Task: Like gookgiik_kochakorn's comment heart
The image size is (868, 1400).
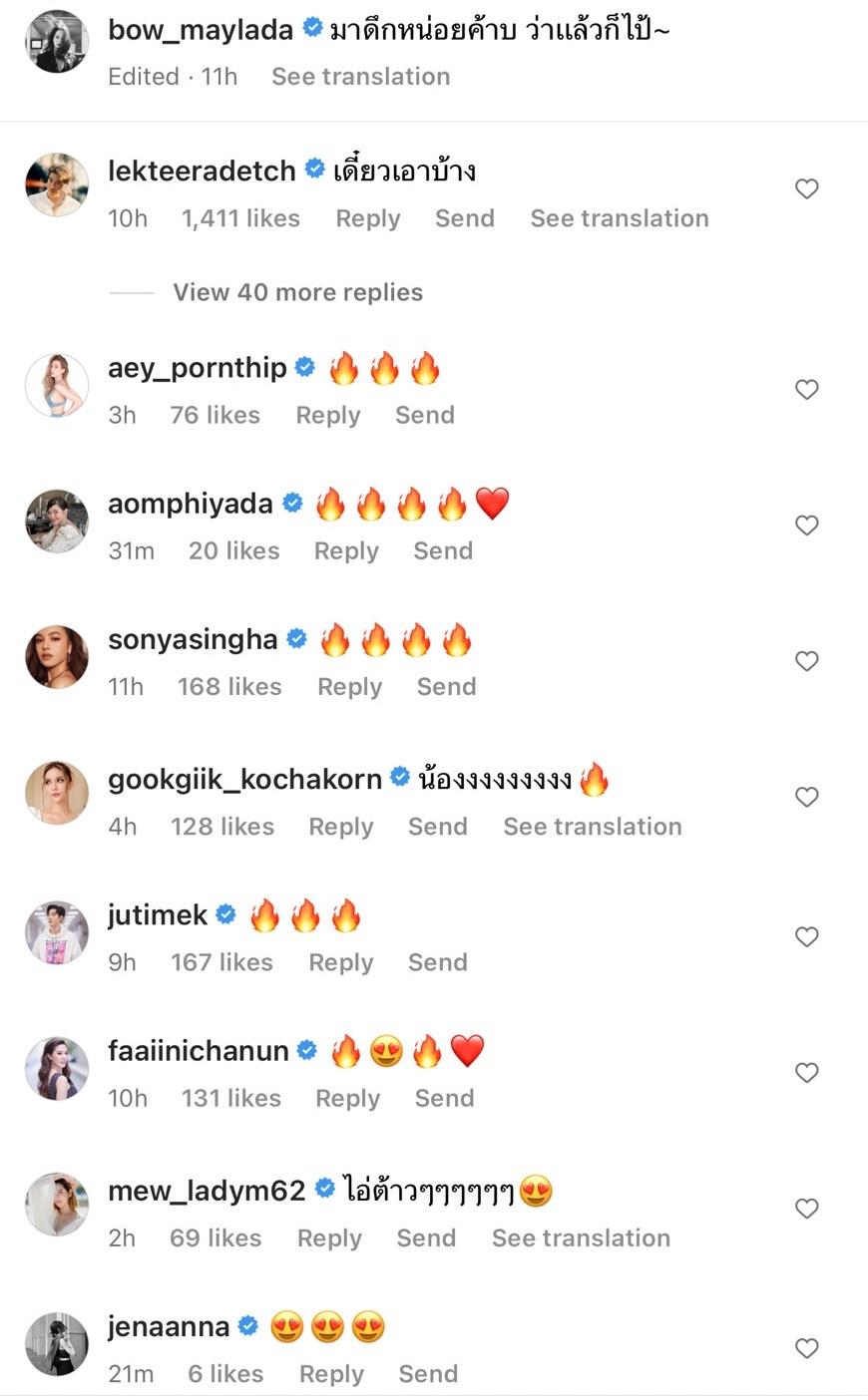Action: pyautogui.click(x=806, y=797)
